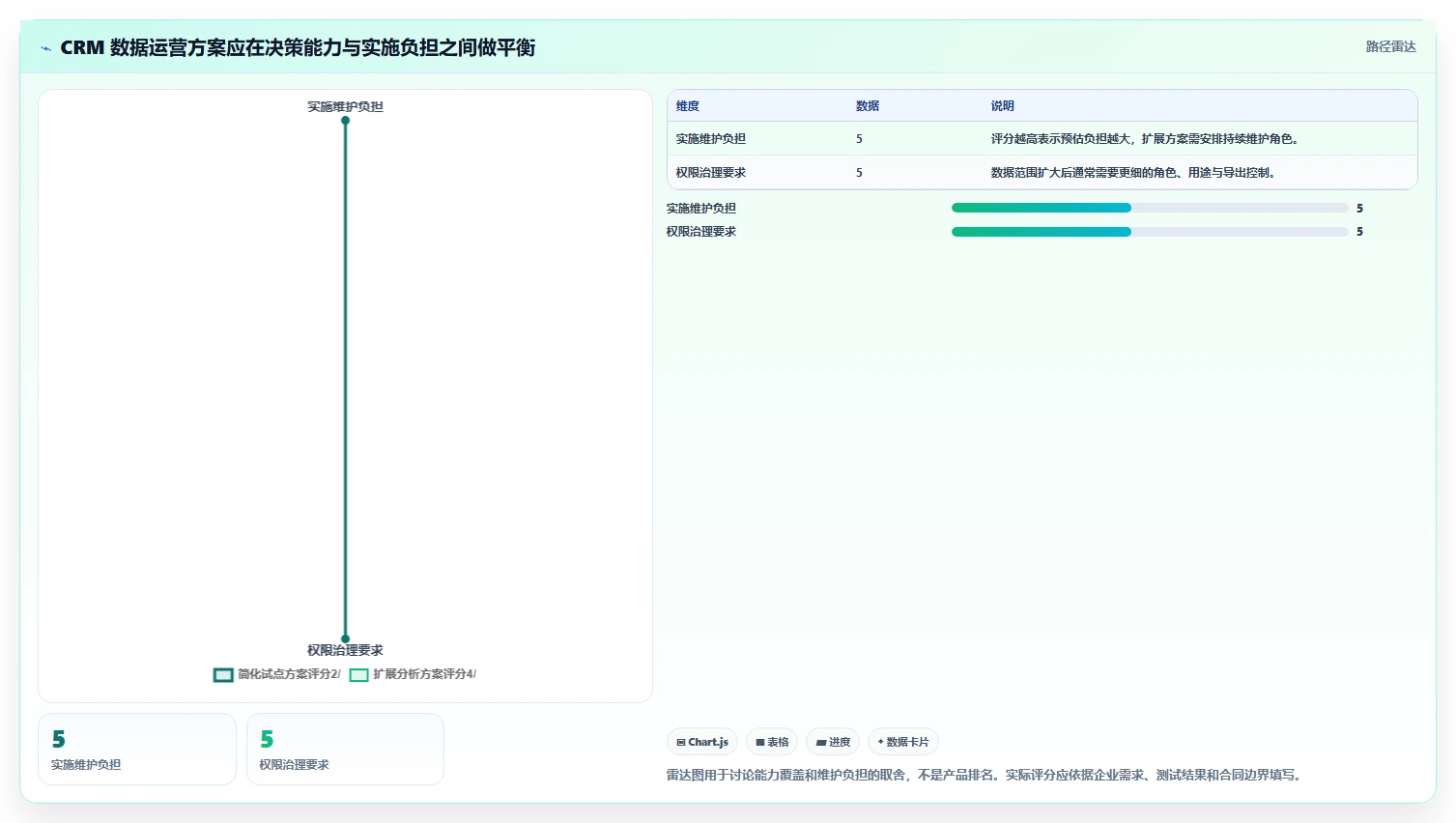Click description starting 评分越高表示预估负担越大
Viewport: 1456px width, 823px height.
pyautogui.click(x=1145, y=139)
